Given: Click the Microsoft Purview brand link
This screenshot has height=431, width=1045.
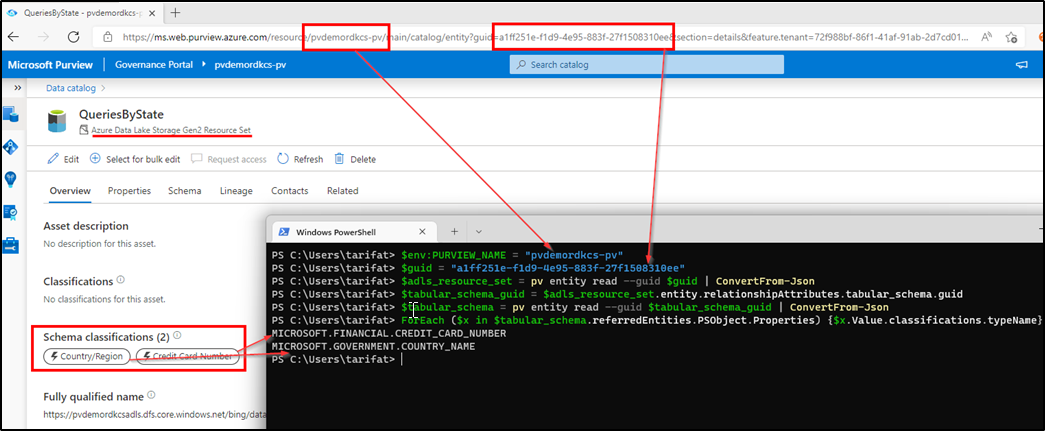Looking at the screenshot, I should click(51, 65).
